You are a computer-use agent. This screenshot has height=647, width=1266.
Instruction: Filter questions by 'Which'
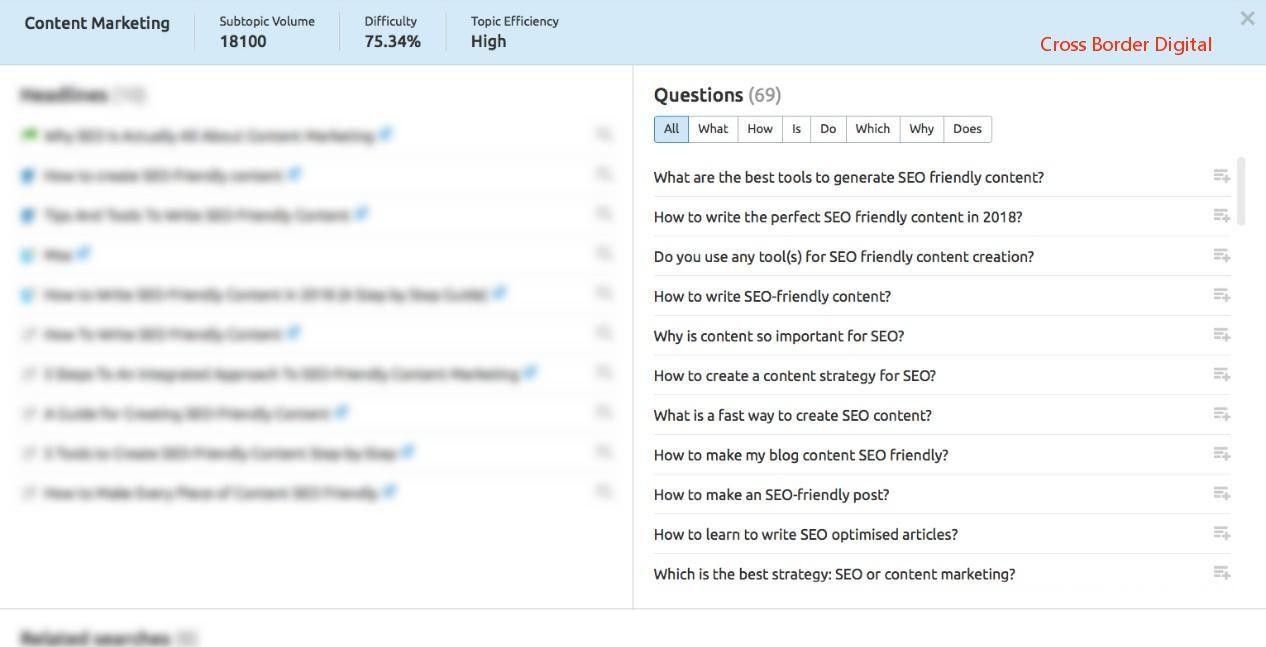pyautogui.click(x=872, y=129)
